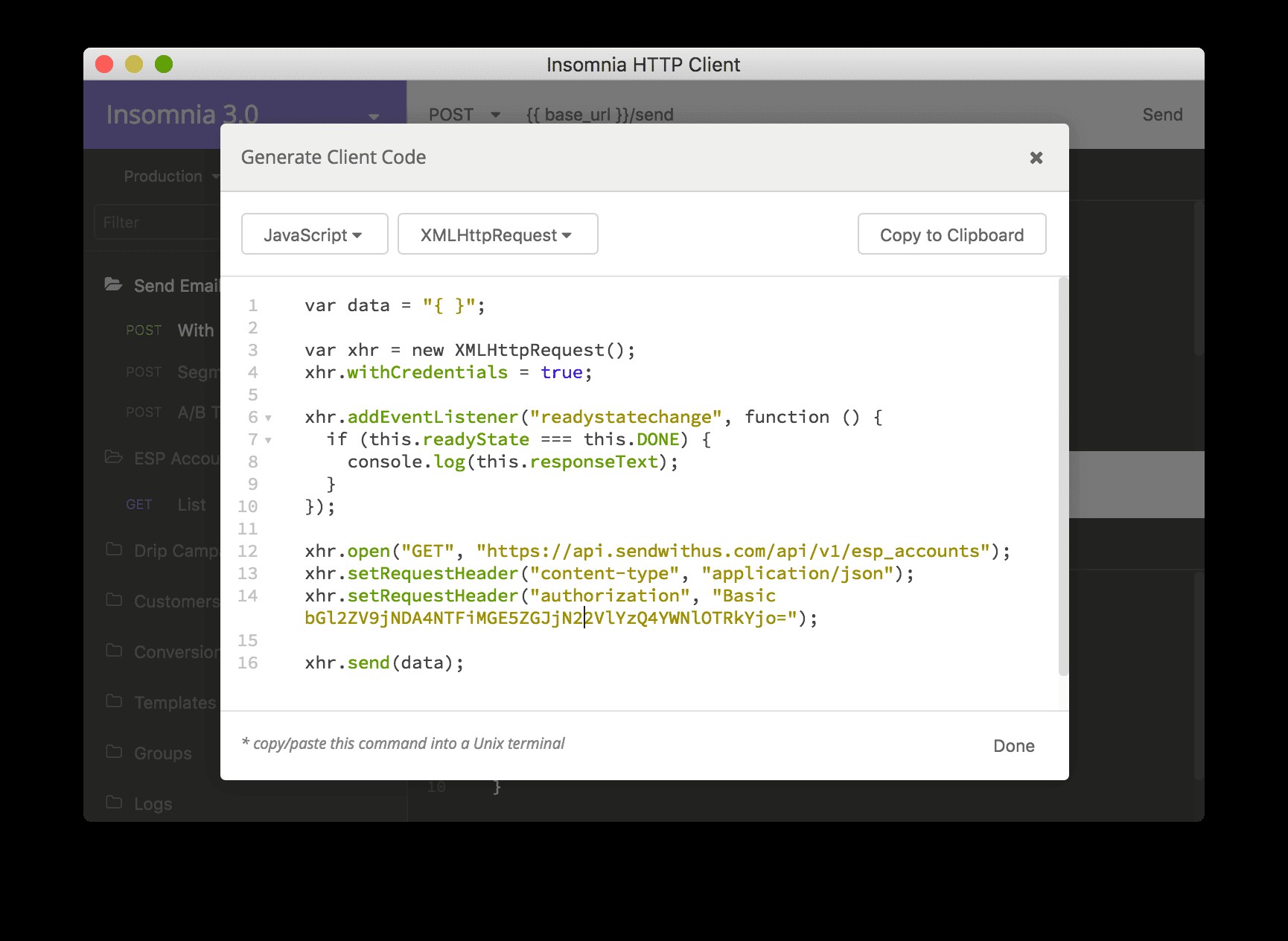Click the Drip Campaigns folder icon
The height and width of the screenshot is (941, 1288).
[x=114, y=549]
